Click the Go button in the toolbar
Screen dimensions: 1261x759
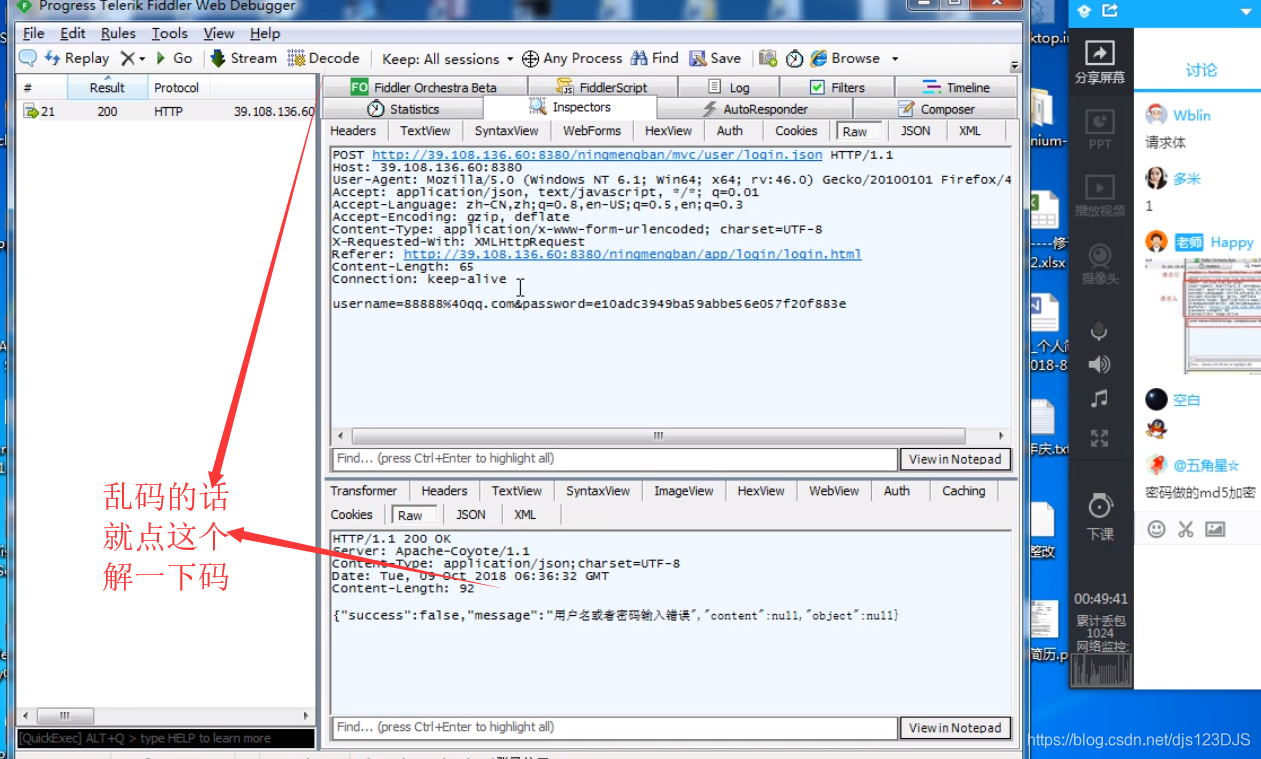pos(174,58)
